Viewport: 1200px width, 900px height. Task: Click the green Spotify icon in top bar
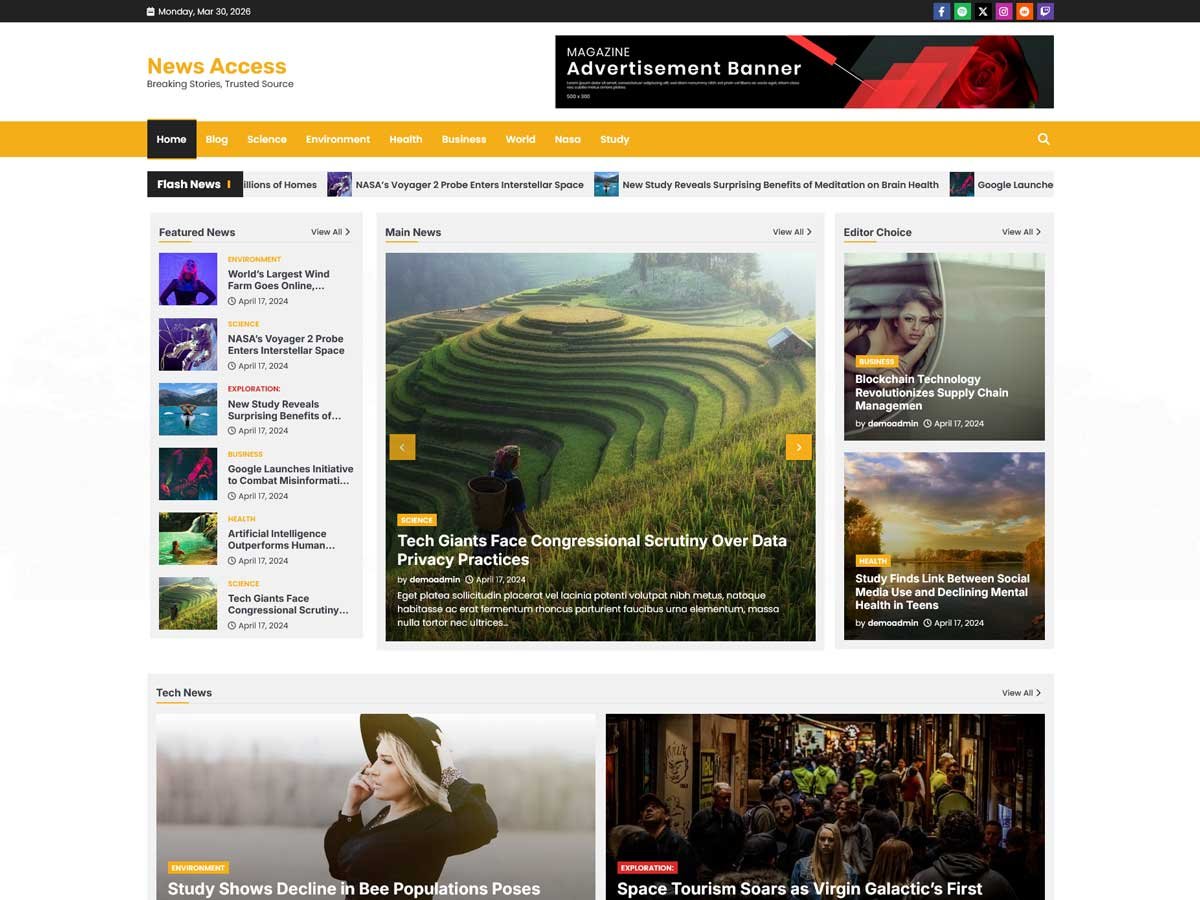point(962,12)
